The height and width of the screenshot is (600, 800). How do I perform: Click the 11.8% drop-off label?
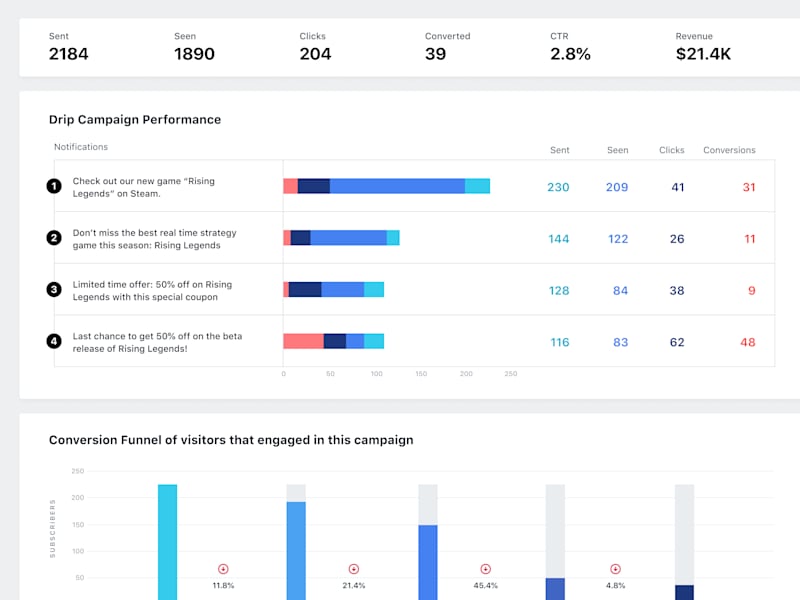[223, 586]
